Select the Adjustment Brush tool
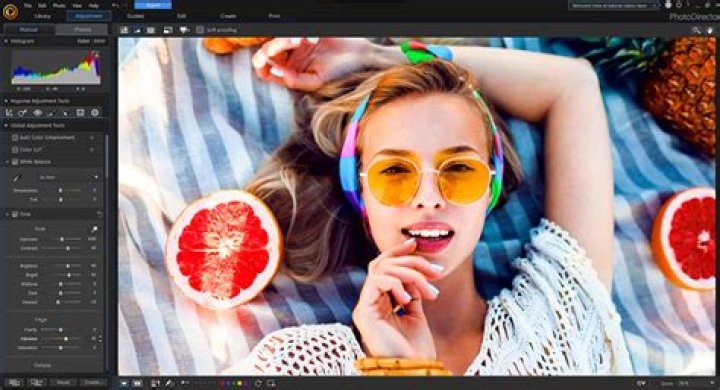This screenshot has width=720, height=390. point(51,113)
